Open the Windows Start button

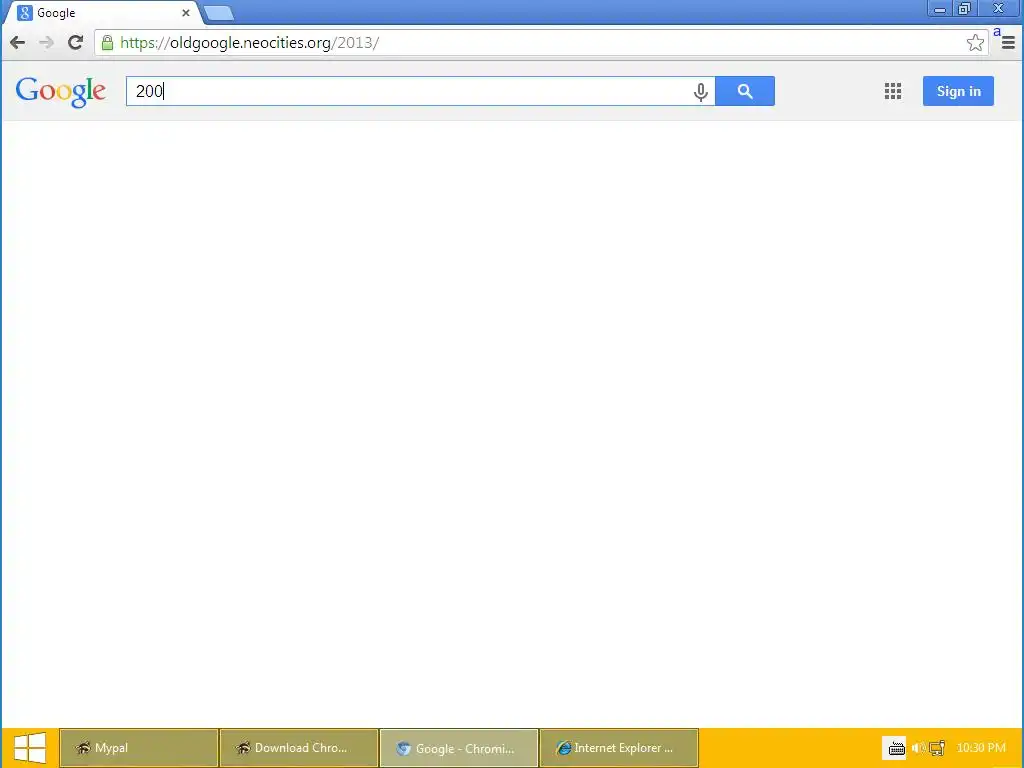click(30, 748)
